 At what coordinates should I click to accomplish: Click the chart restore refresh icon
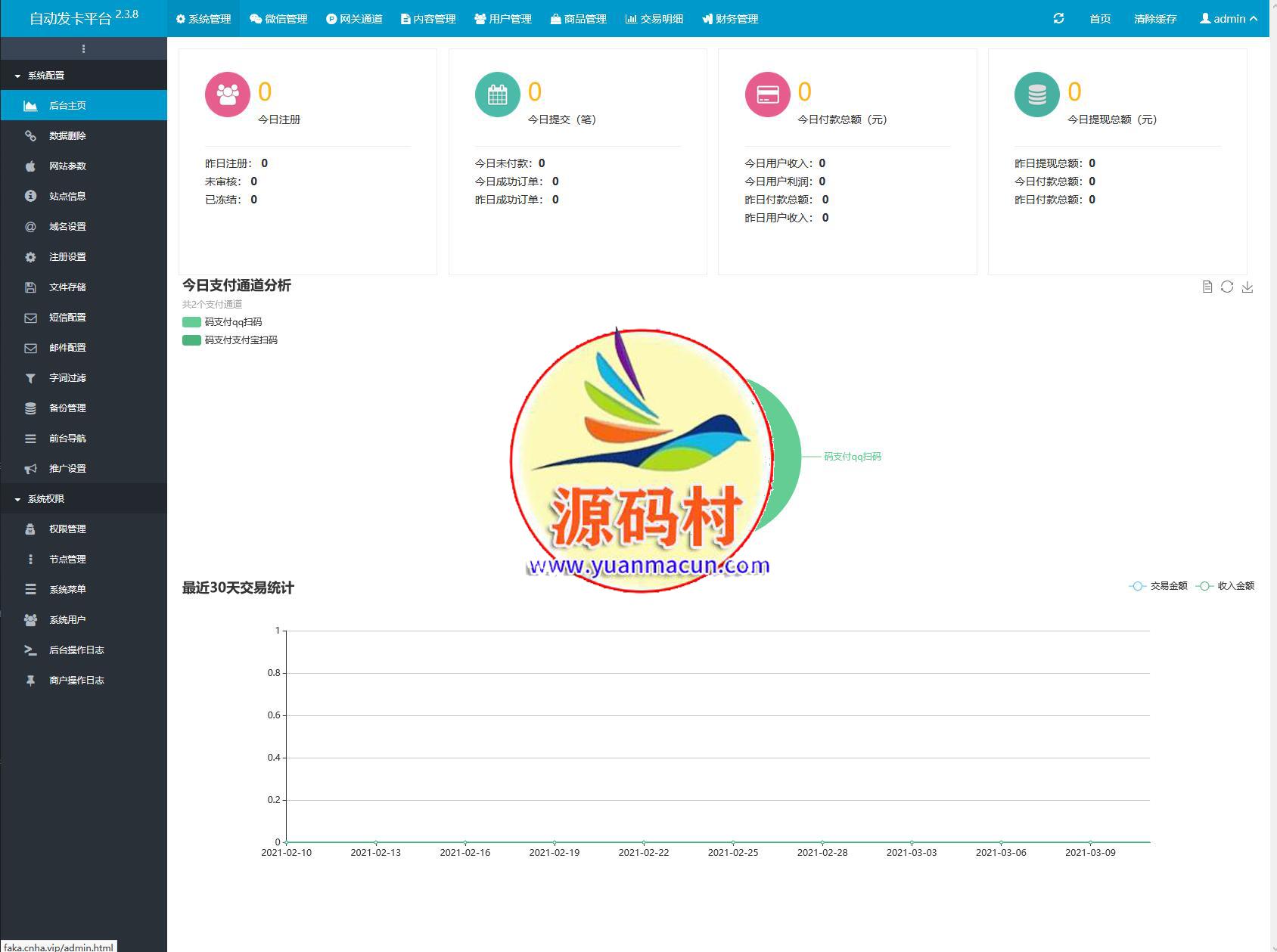1227,287
